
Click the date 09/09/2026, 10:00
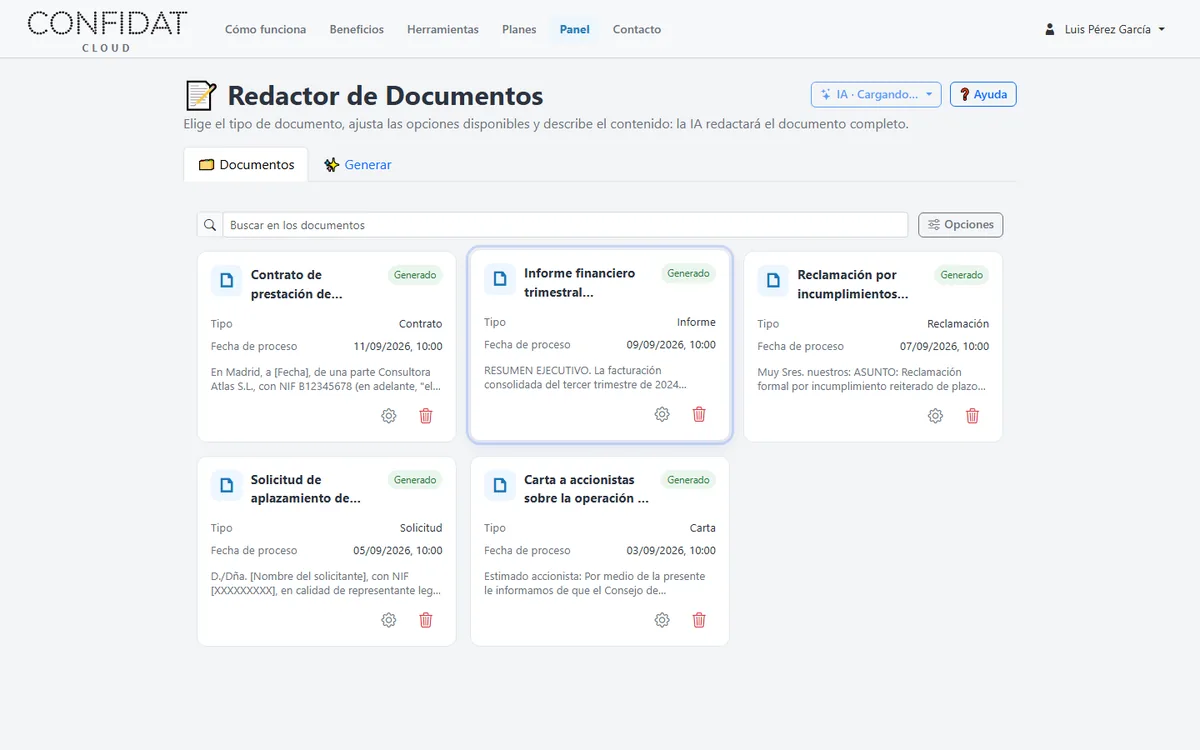click(671, 344)
